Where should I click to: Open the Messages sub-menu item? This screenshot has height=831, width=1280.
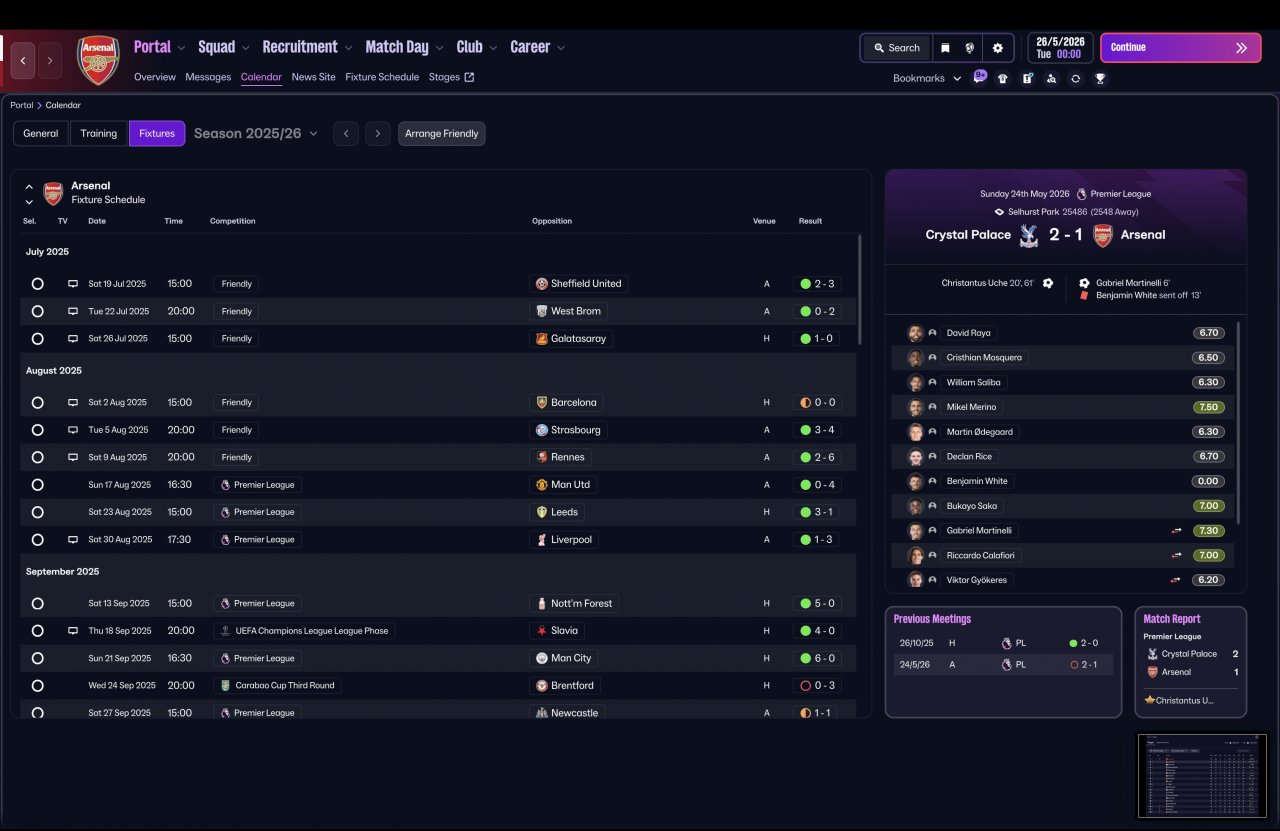tap(208, 77)
